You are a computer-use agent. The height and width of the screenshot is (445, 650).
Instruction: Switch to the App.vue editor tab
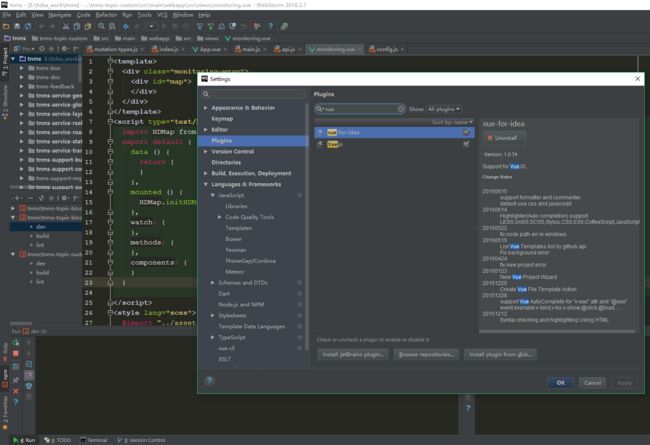pyautogui.click(x=207, y=49)
